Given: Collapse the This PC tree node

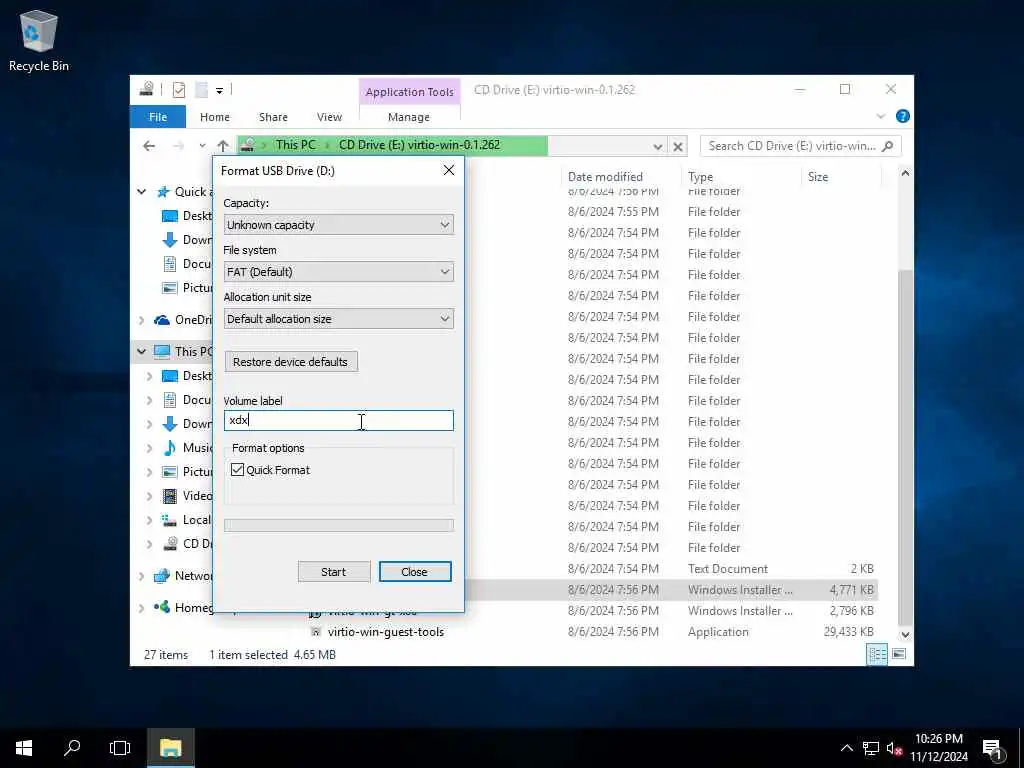Looking at the screenshot, I should point(141,351).
